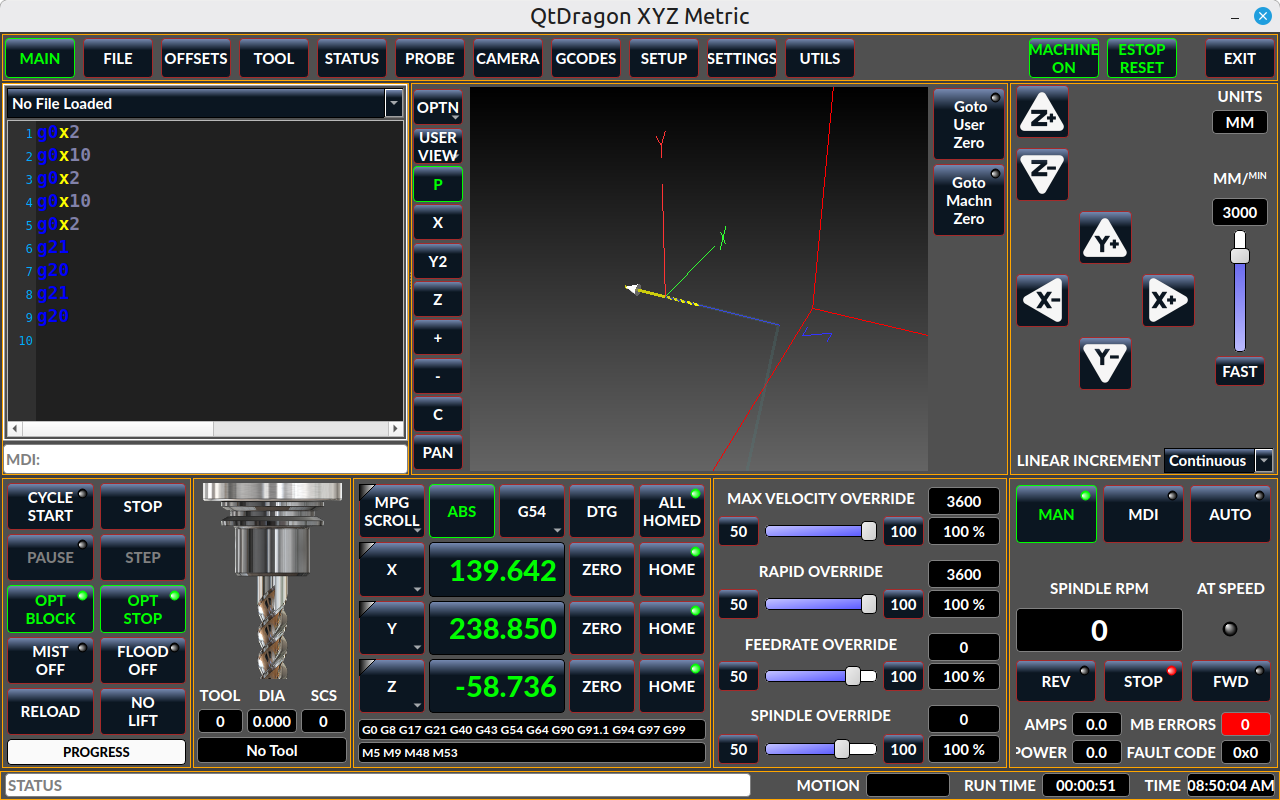Open the GCODES tab

586,58
